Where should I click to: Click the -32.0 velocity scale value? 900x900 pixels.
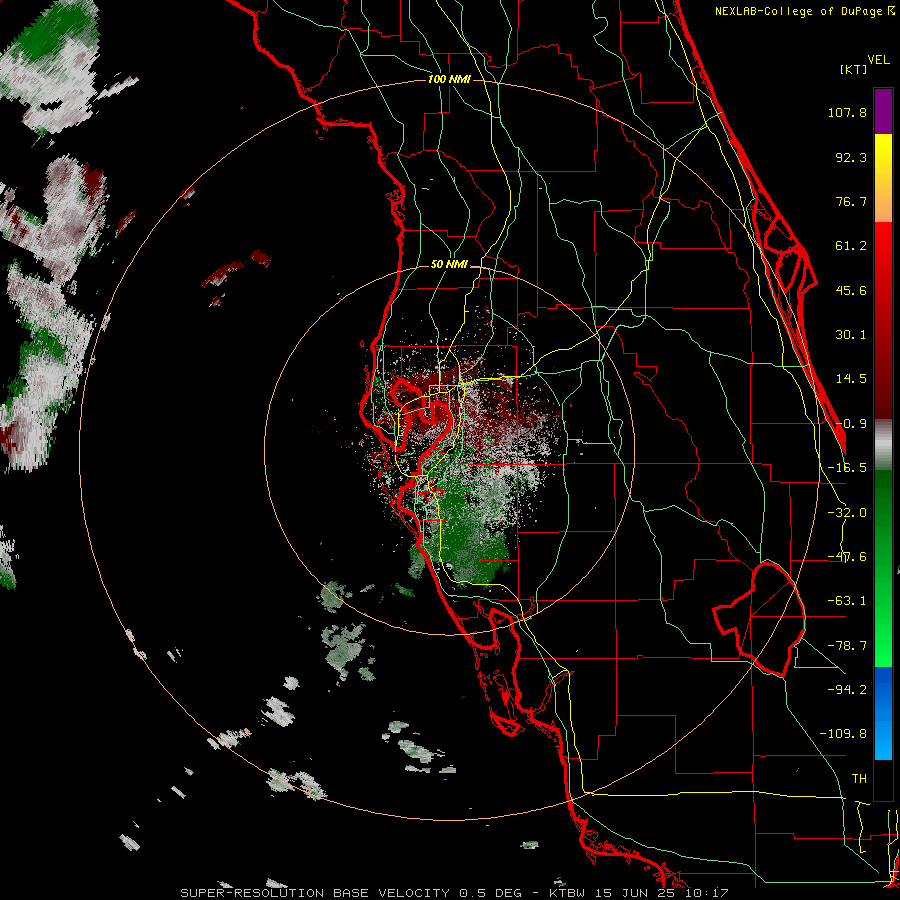coord(847,513)
